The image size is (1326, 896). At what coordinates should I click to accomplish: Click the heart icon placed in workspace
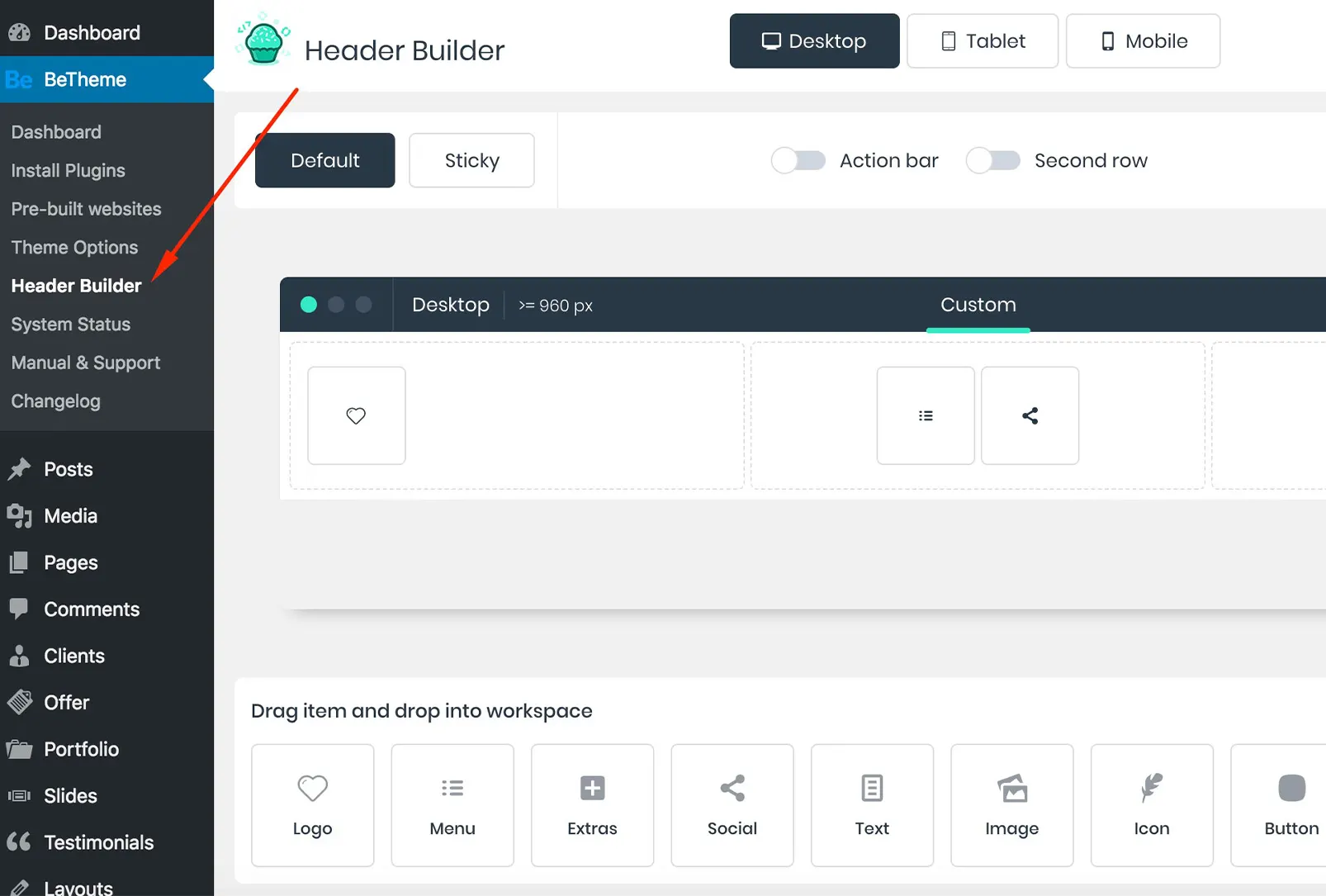click(x=356, y=415)
